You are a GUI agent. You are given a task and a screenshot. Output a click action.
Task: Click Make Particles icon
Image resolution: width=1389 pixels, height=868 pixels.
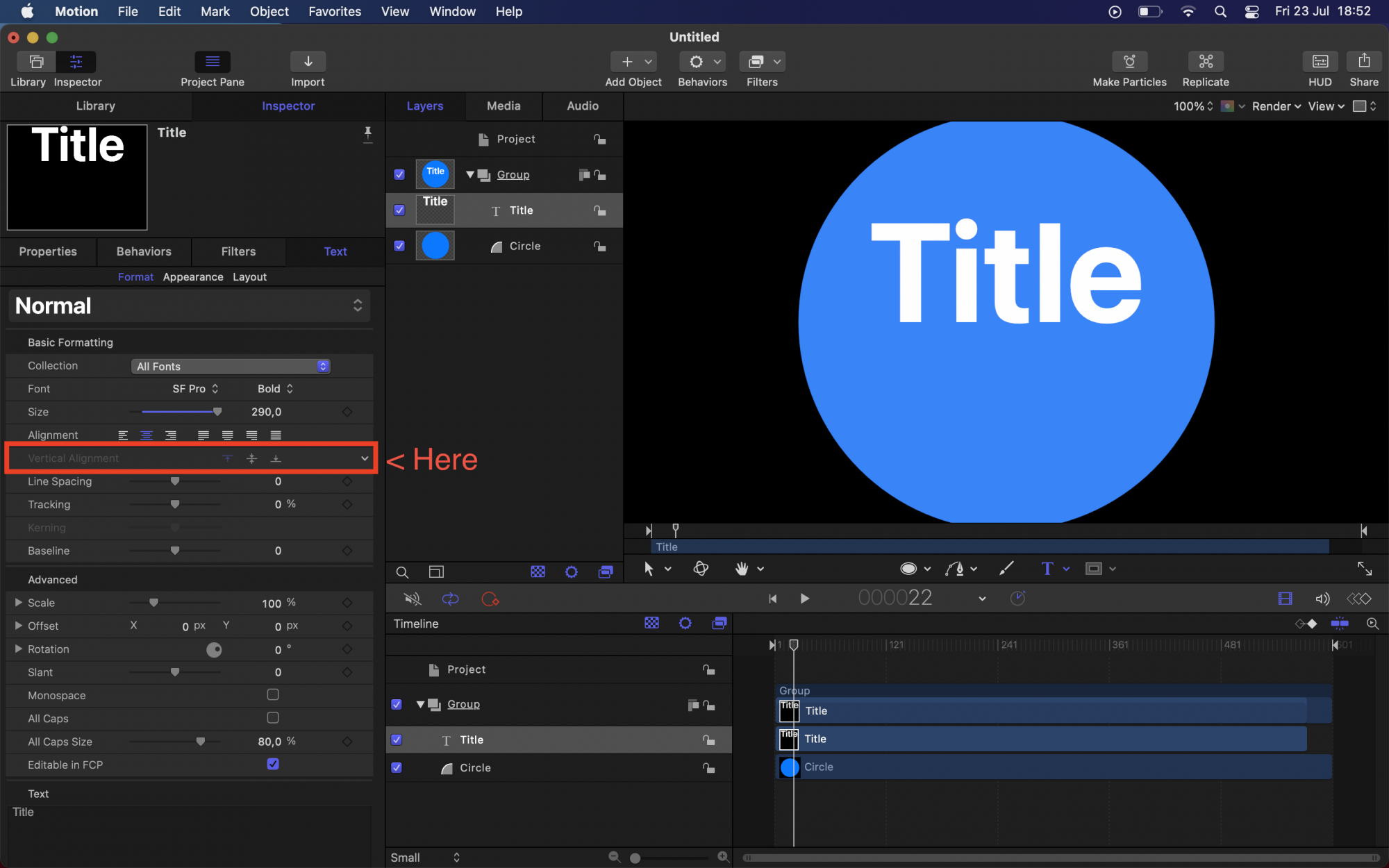tap(1129, 62)
